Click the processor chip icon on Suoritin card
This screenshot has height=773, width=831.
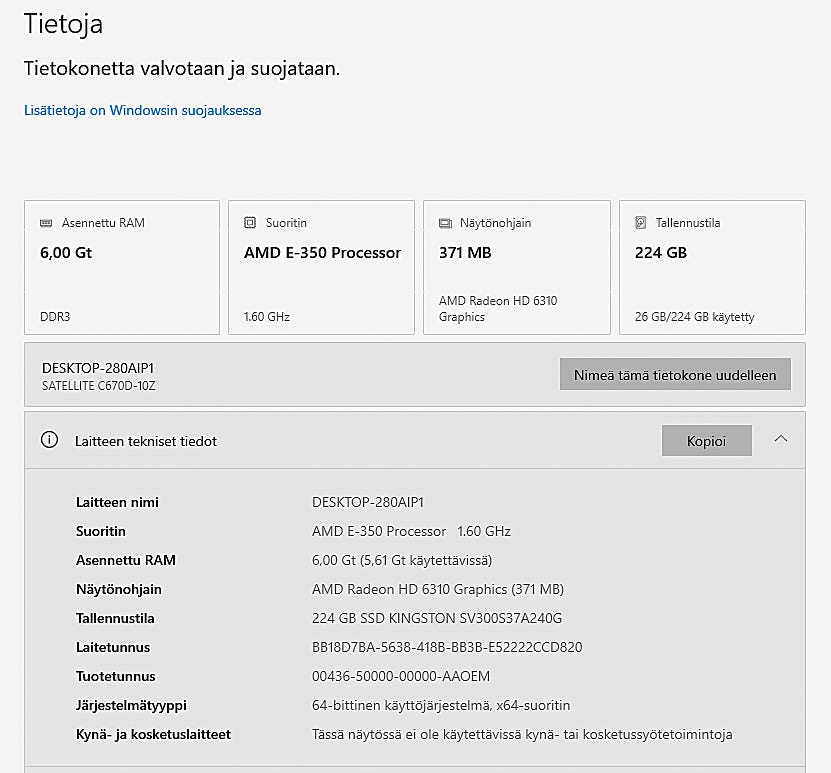coord(250,223)
